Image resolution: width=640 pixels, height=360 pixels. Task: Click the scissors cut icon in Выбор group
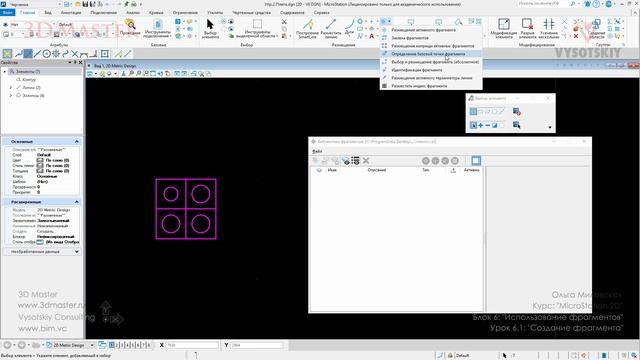tap(284, 22)
